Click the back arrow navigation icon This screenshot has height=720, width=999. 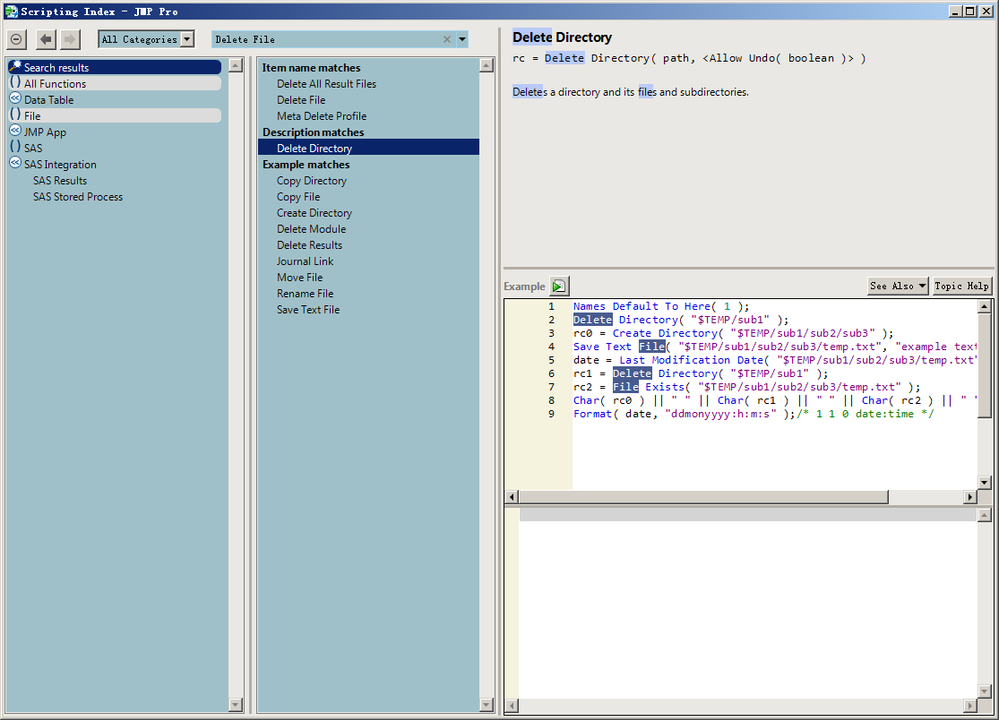click(46, 39)
